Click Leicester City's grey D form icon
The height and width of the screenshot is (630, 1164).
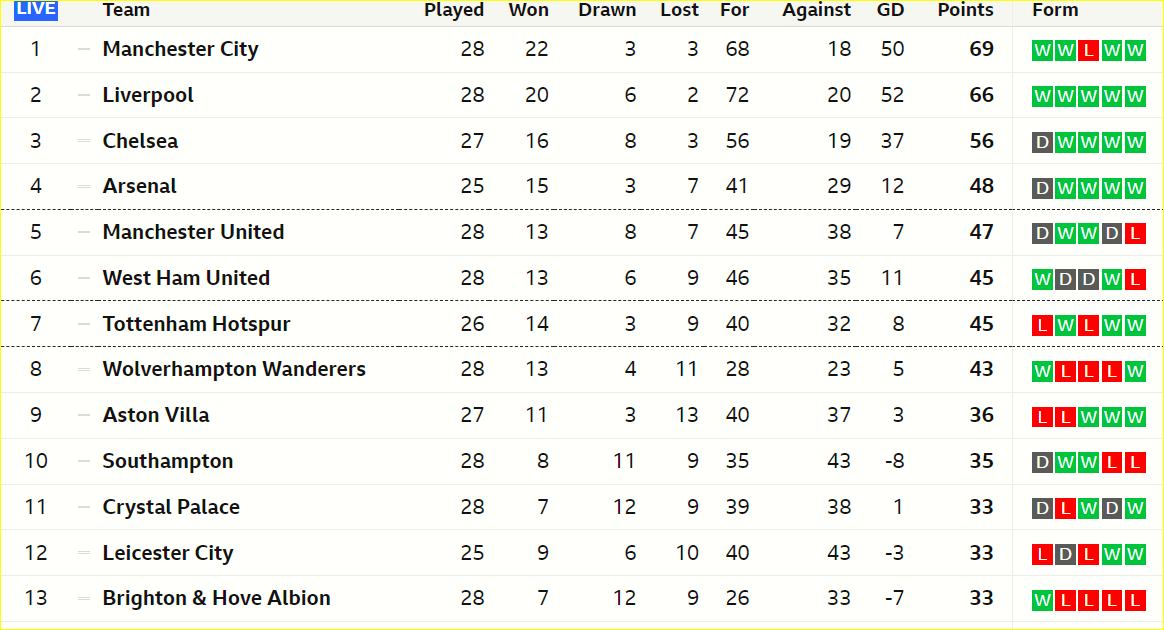pyautogui.click(x=1065, y=554)
